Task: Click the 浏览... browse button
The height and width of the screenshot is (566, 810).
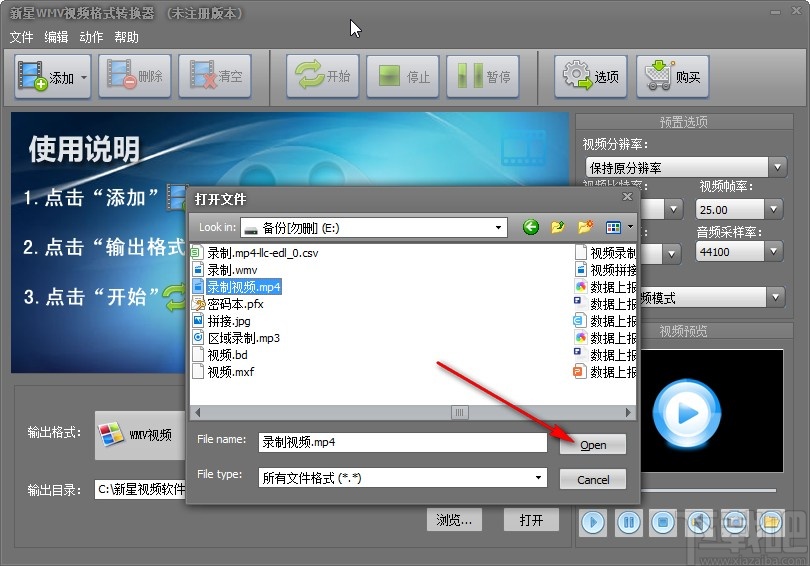Action: (x=454, y=520)
